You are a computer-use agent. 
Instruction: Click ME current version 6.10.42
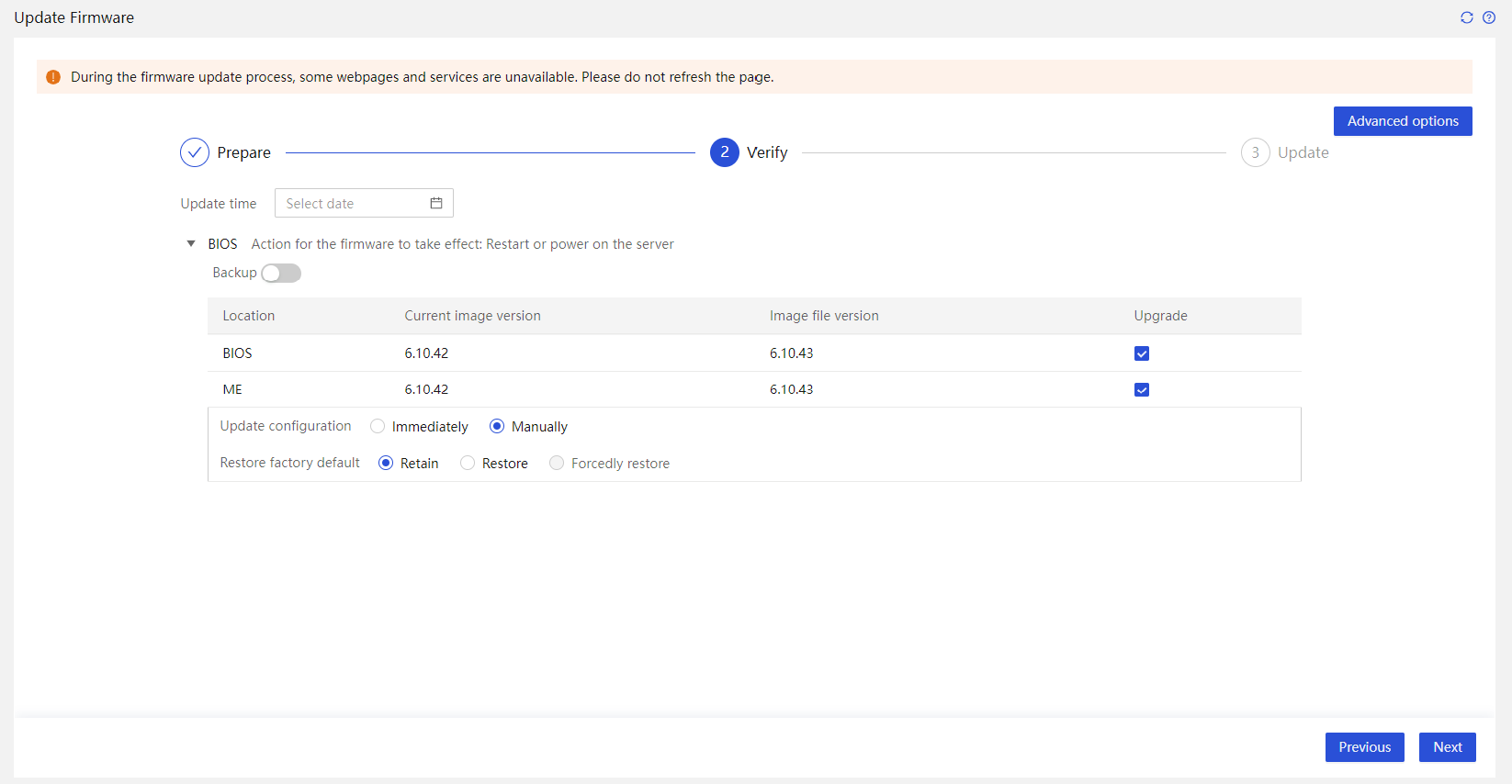tap(426, 389)
